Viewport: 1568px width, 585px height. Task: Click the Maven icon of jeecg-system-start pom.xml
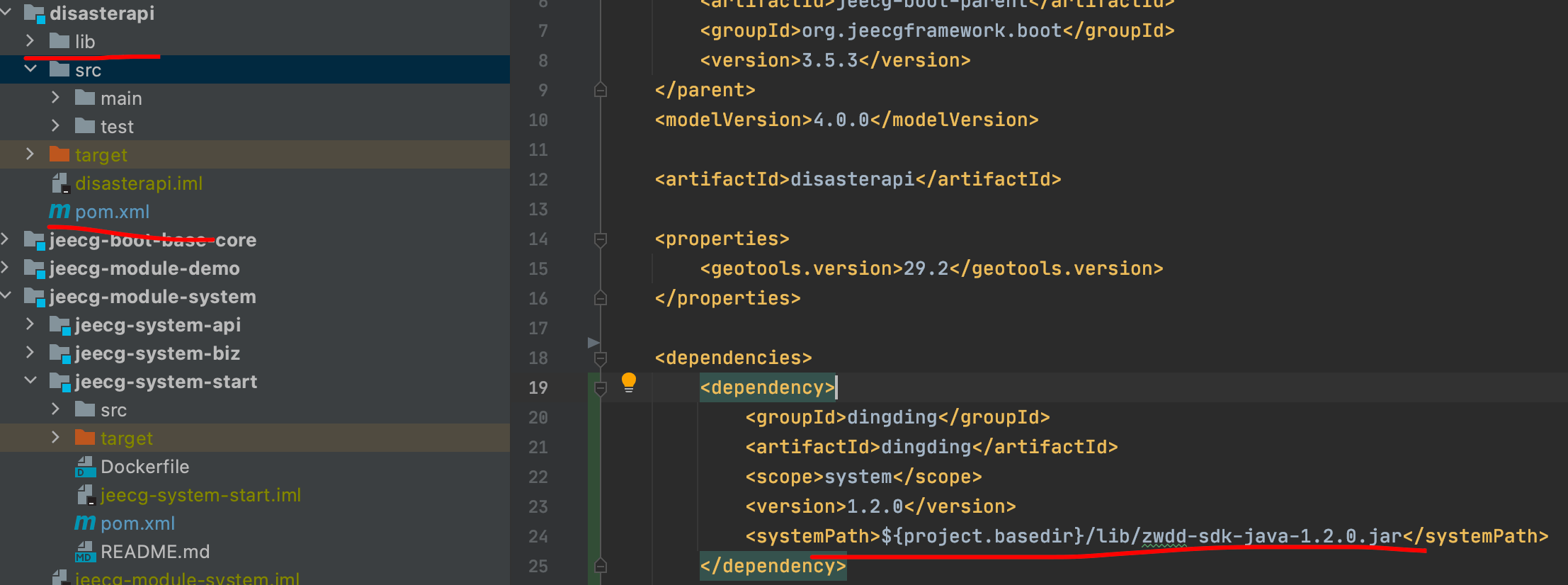point(85,523)
